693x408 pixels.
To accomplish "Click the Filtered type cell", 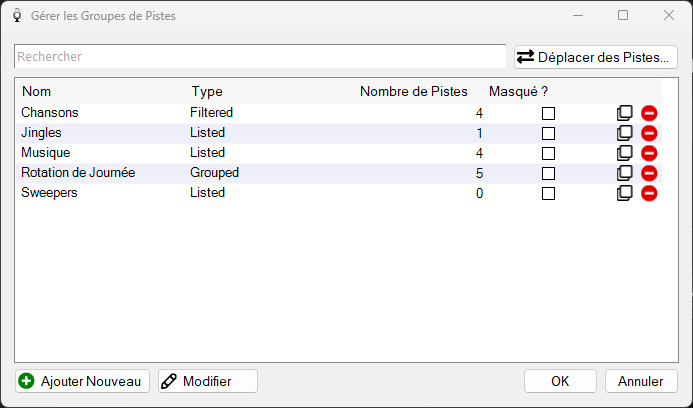I will point(212,112).
